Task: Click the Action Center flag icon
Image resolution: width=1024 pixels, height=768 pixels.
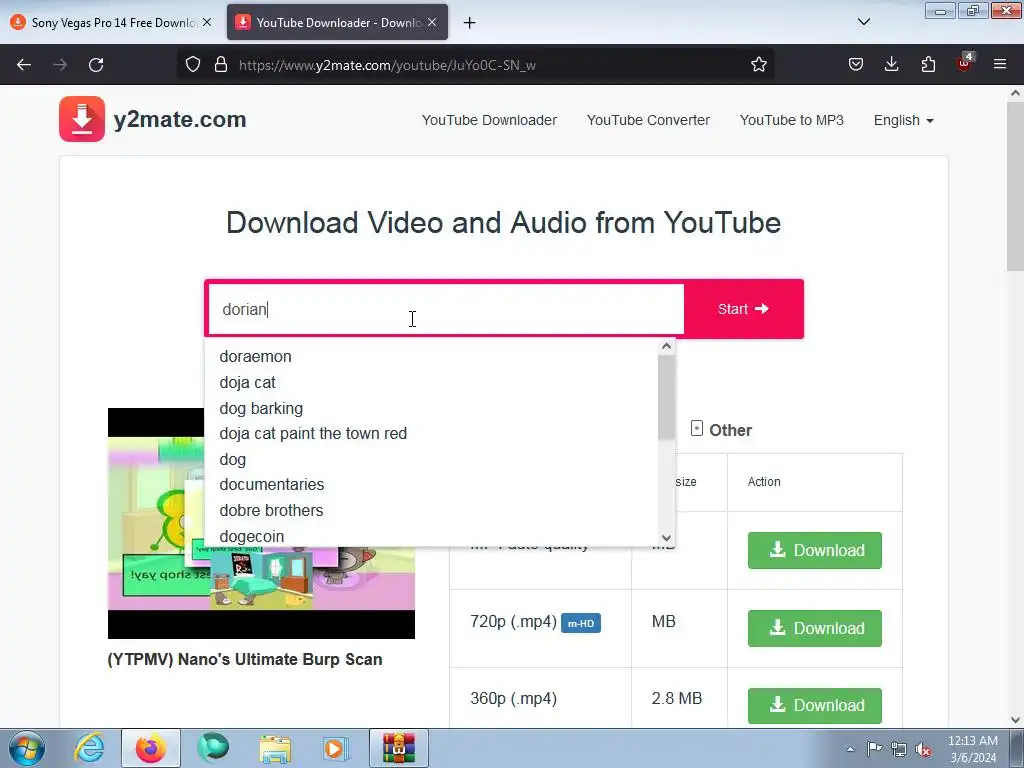Action: tap(874, 748)
